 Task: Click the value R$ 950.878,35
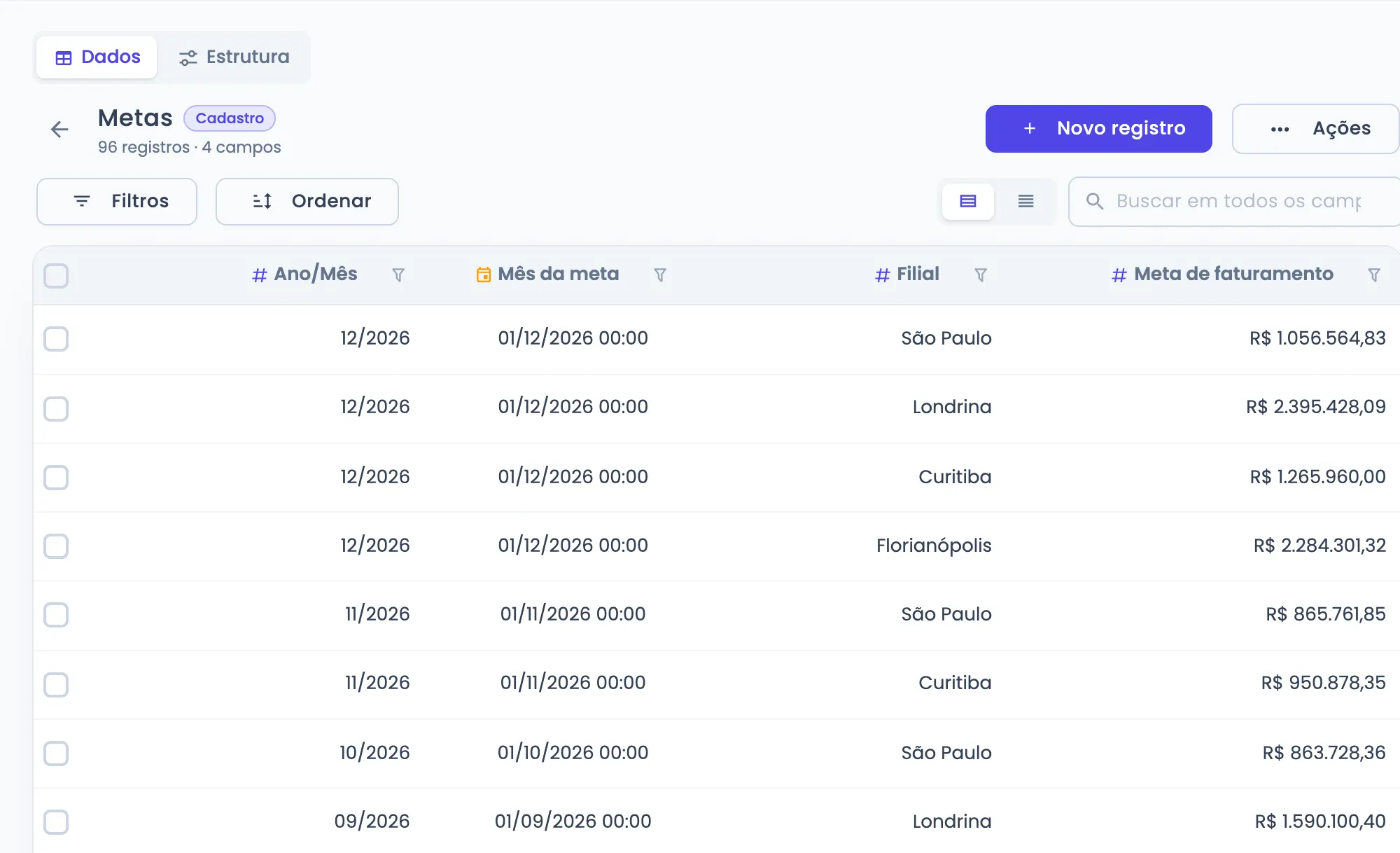1324,683
